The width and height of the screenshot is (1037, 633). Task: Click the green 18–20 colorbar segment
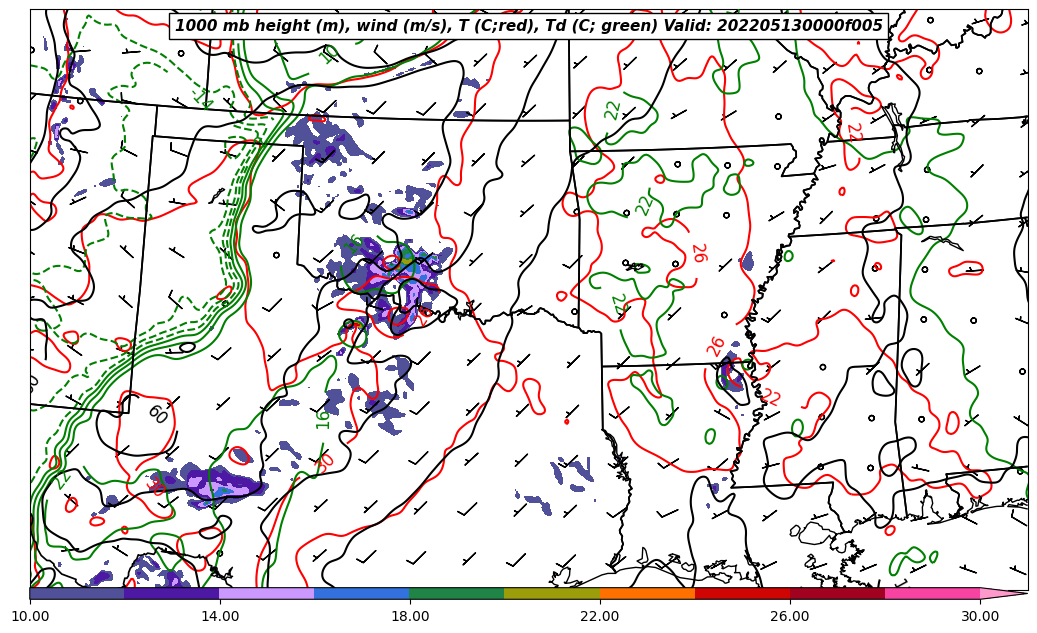tap(457, 593)
